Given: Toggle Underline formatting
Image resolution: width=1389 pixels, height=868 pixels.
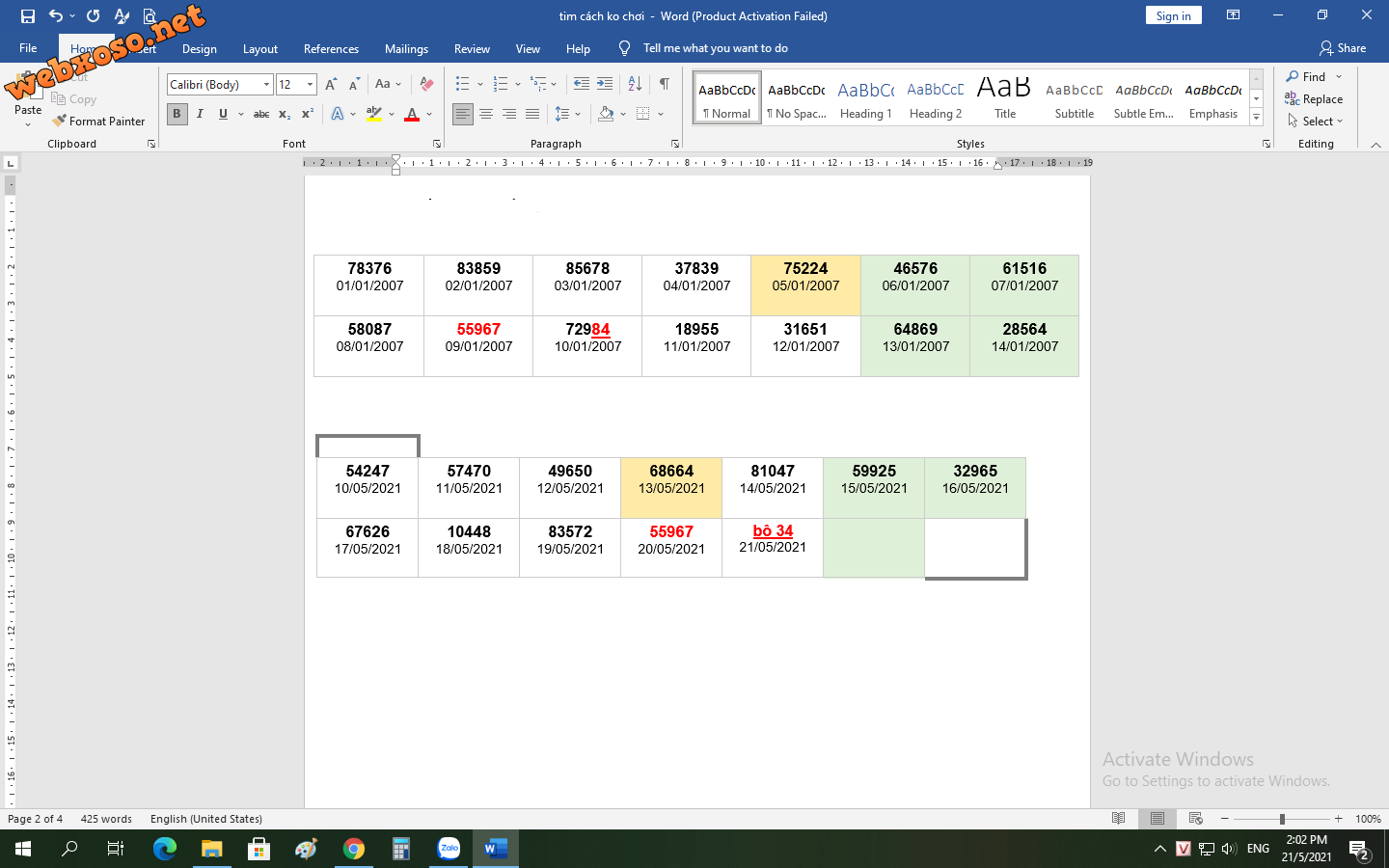Looking at the screenshot, I should point(224,114).
